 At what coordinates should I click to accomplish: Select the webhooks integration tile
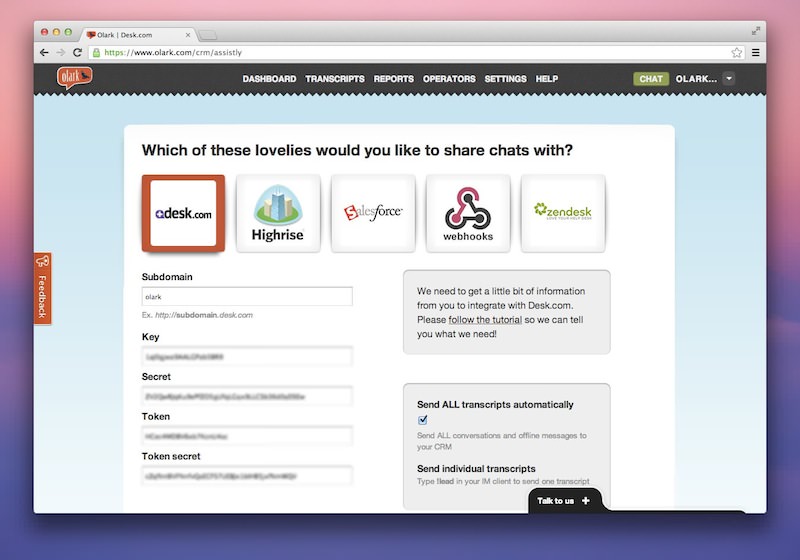tap(468, 213)
